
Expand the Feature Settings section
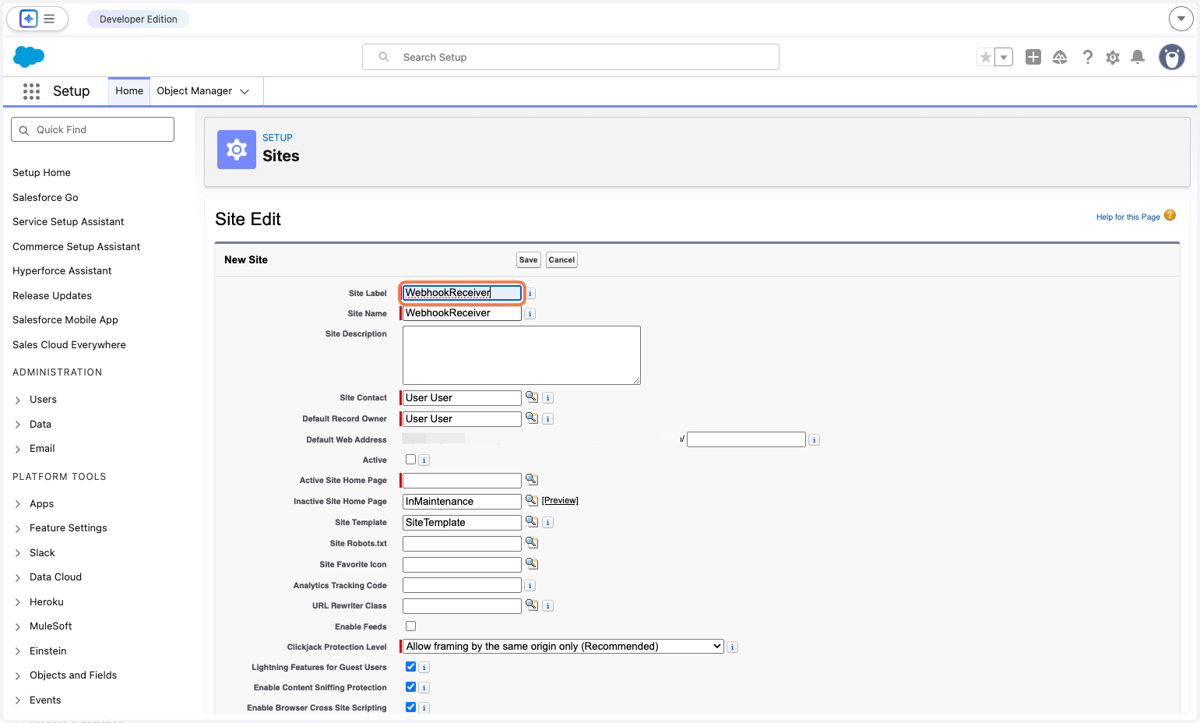[18, 528]
